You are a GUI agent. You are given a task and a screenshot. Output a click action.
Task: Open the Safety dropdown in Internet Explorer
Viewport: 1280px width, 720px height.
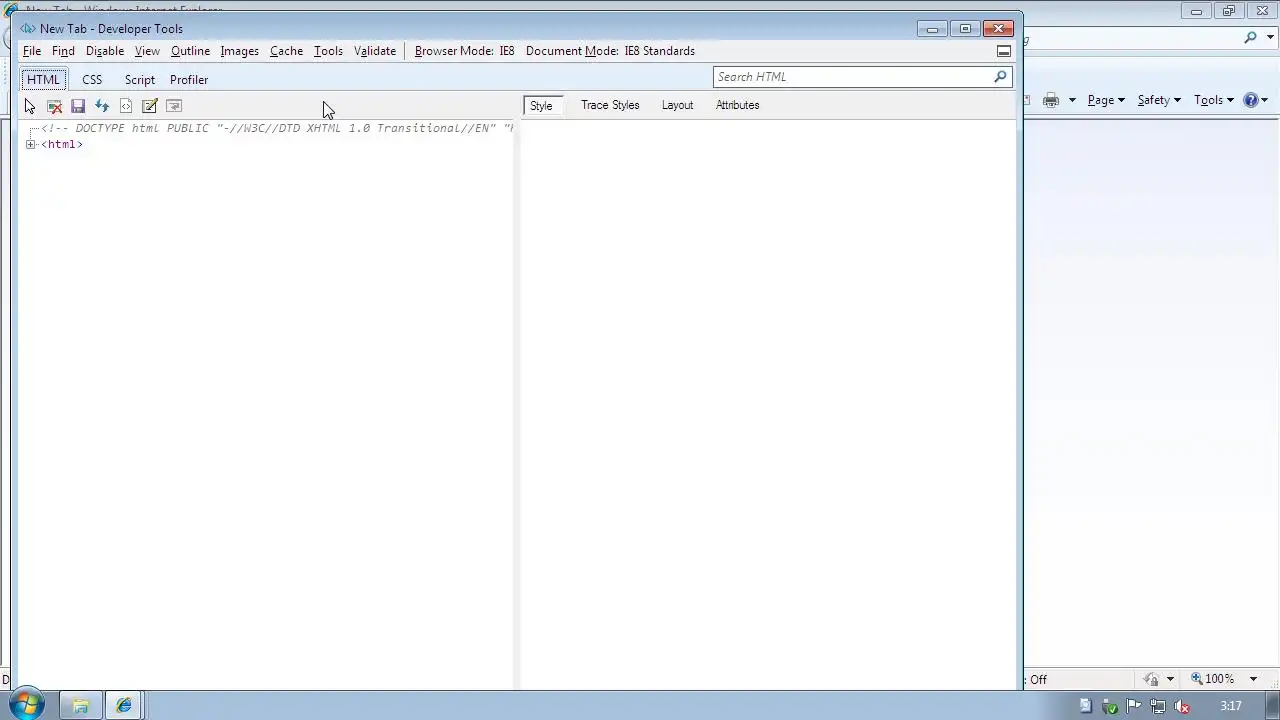[x=1159, y=100]
